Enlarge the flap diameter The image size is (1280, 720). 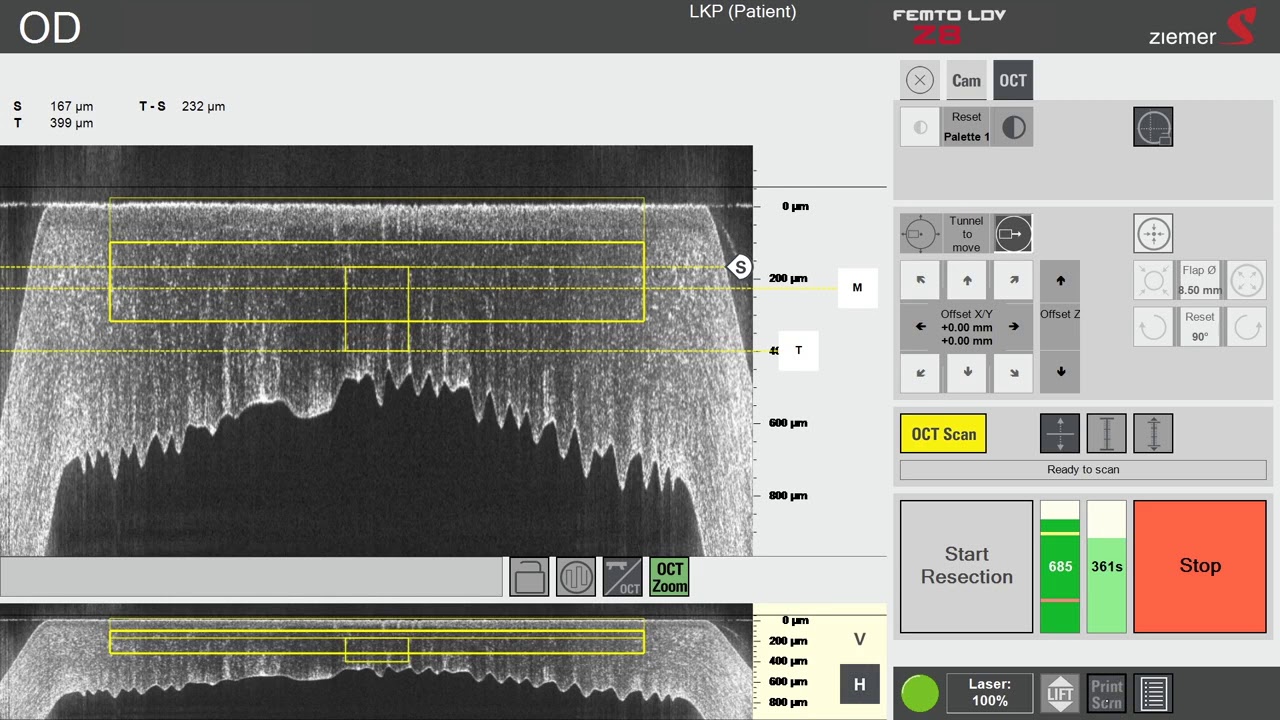coord(1246,280)
